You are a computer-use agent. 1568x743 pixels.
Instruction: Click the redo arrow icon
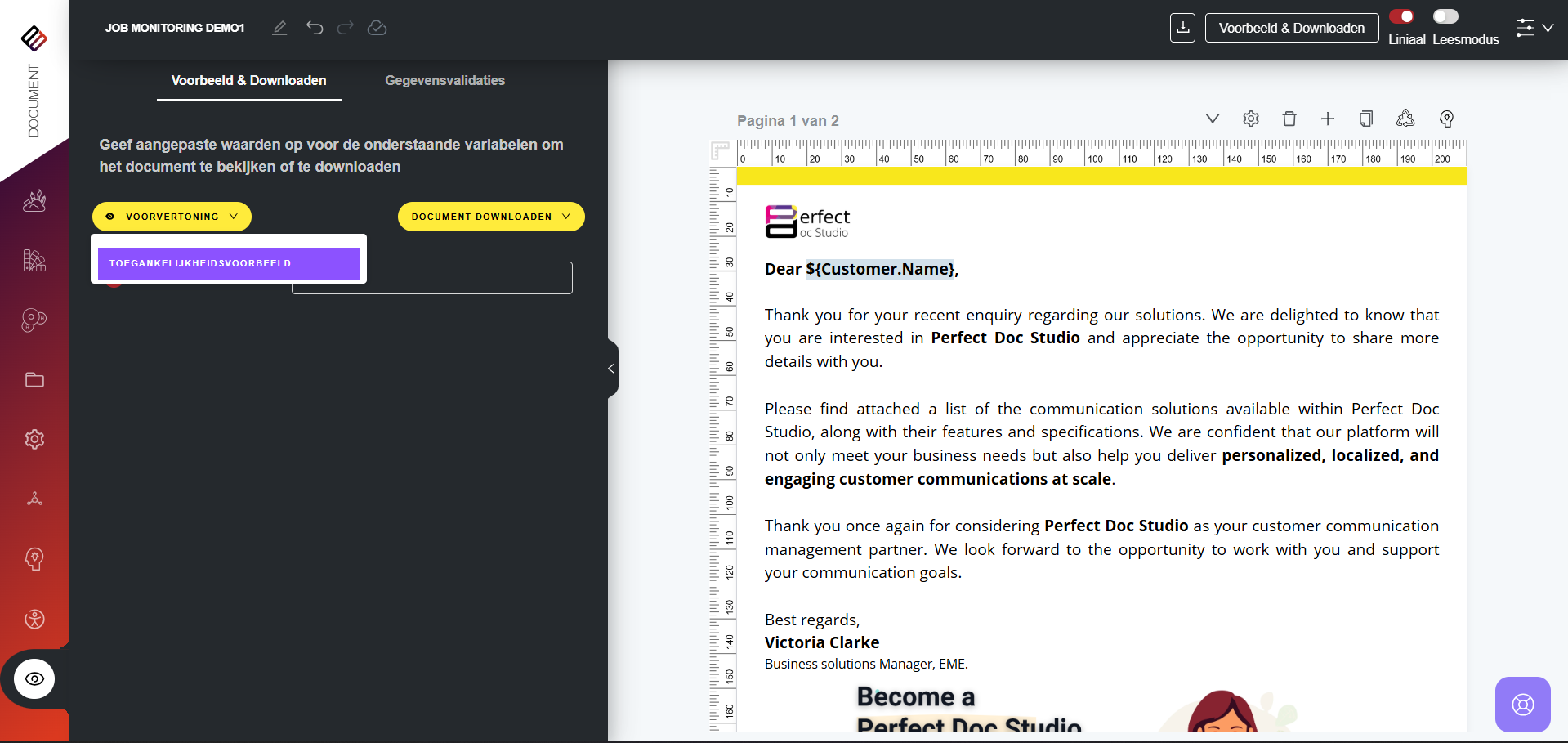pyautogui.click(x=346, y=28)
